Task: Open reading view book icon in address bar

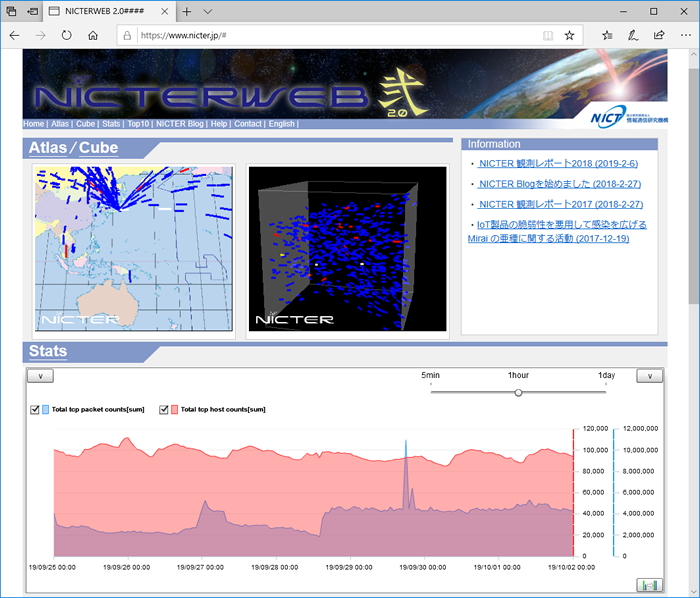Action: [547, 35]
